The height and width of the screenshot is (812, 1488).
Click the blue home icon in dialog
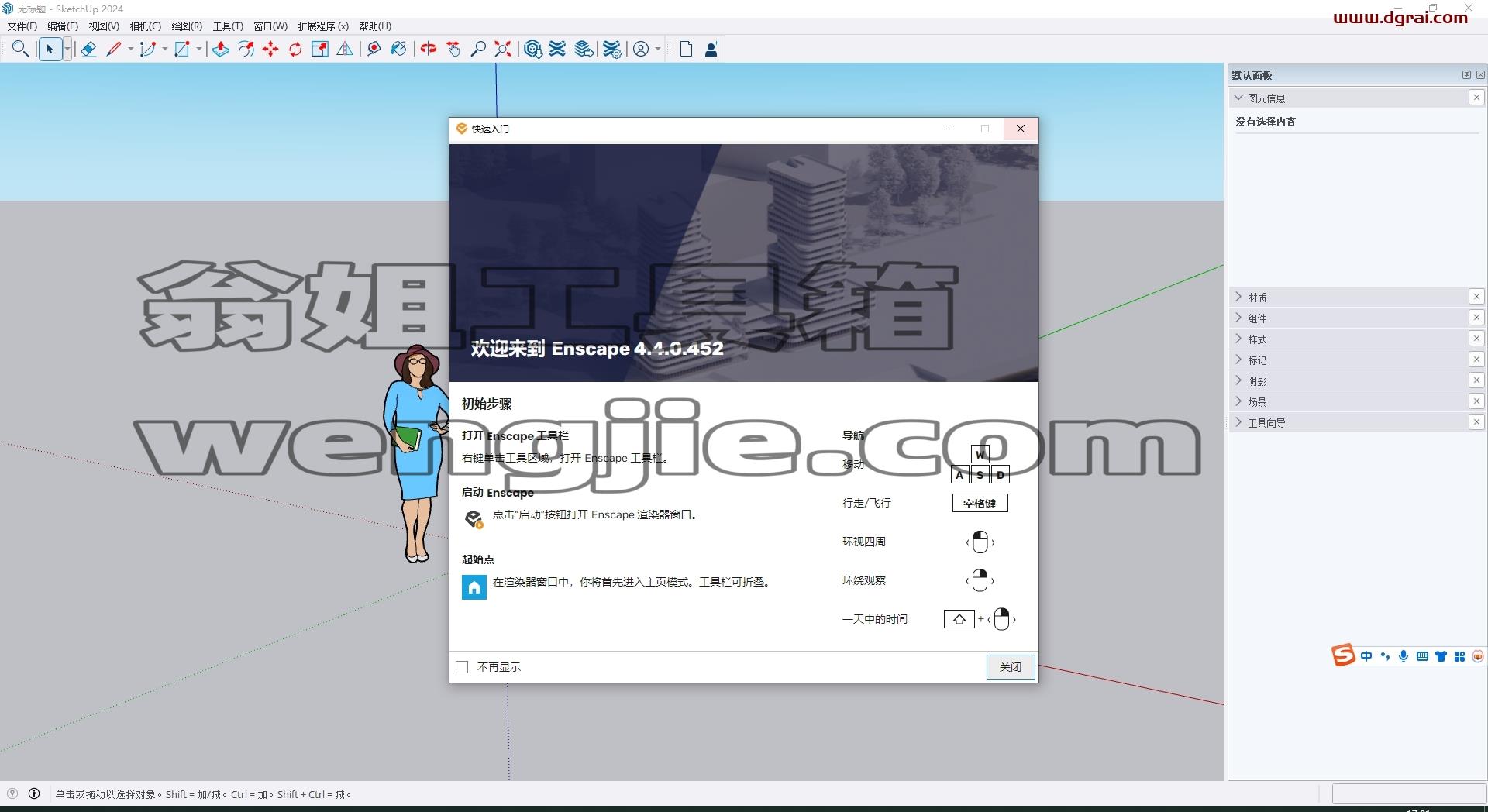(474, 587)
